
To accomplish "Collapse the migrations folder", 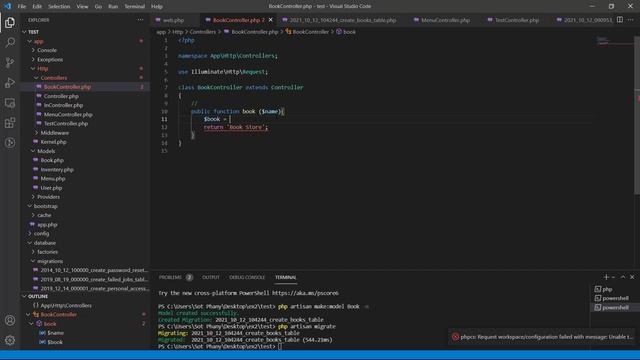I will [x=50, y=261].
